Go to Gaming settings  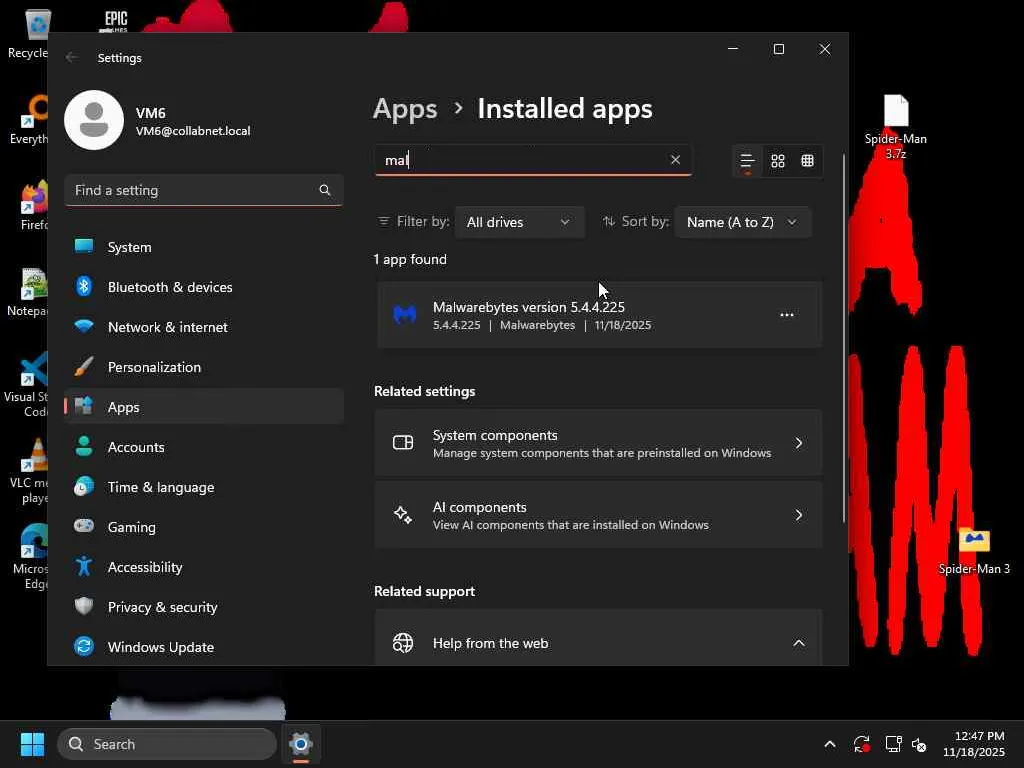[204, 527]
